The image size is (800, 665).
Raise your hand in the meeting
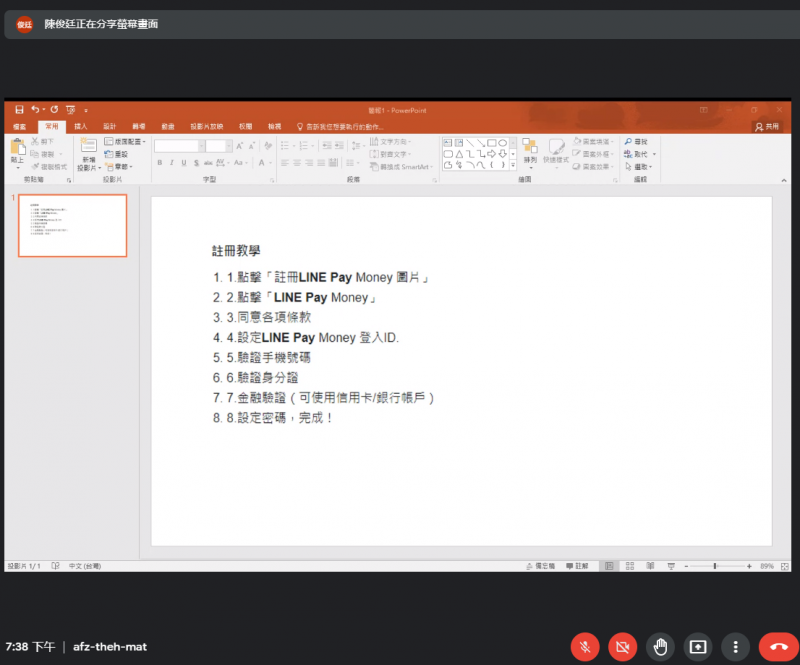(660, 647)
